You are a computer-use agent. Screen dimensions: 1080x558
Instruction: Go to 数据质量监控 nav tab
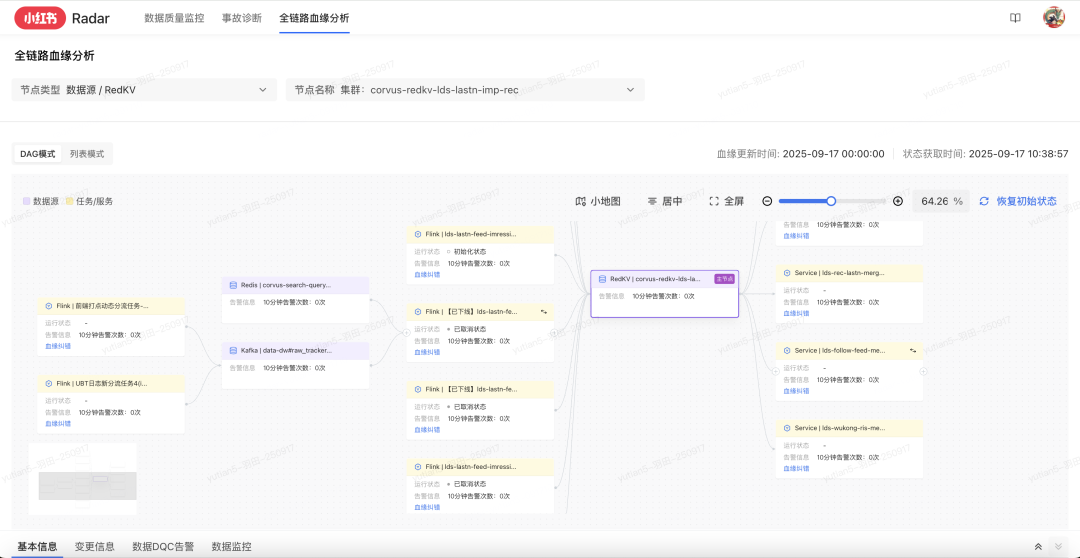[x=174, y=18]
